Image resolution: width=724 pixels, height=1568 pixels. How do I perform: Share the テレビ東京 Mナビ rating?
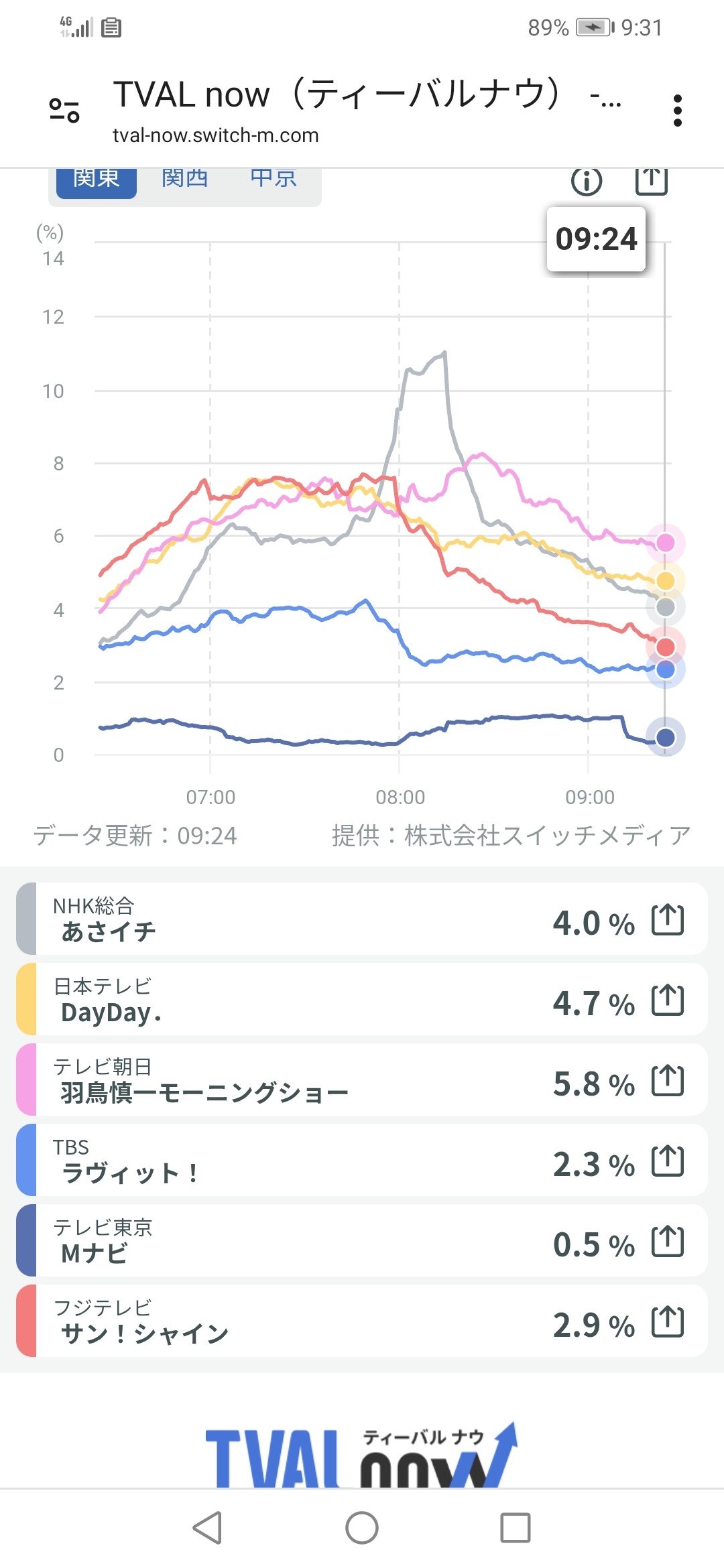pos(668,1242)
